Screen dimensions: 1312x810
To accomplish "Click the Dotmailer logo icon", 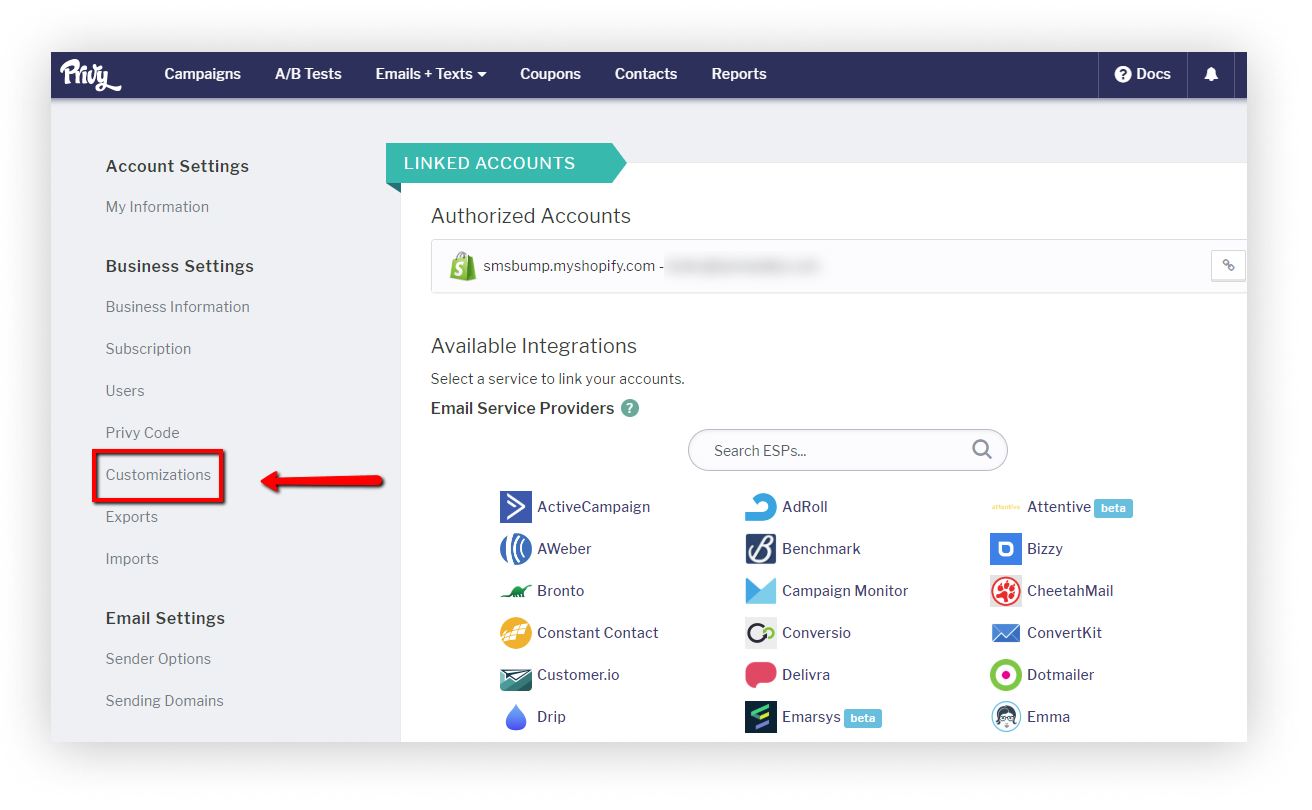I will pyautogui.click(x=1006, y=675).
